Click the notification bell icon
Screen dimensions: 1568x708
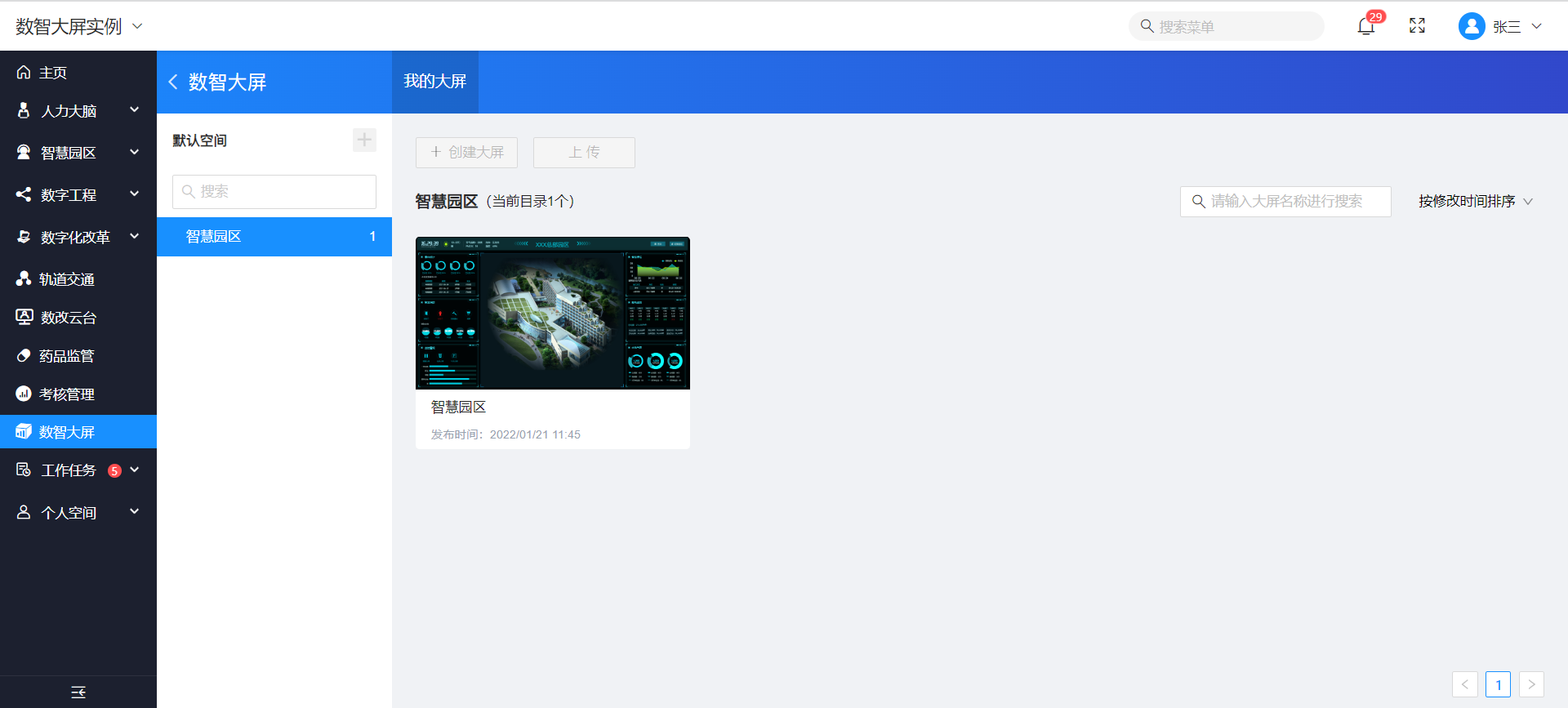pos(1365,26)
